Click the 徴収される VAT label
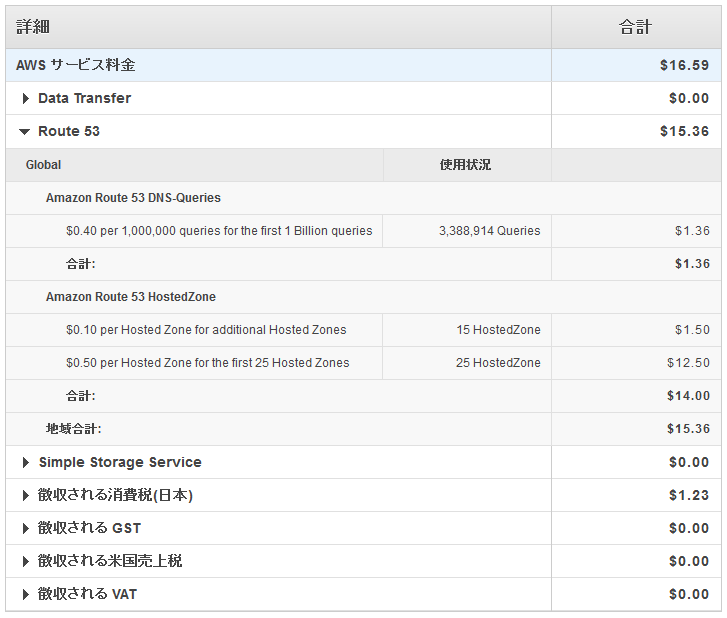Image resolution: width=727 pixels, height=618 pixels. 87,594
